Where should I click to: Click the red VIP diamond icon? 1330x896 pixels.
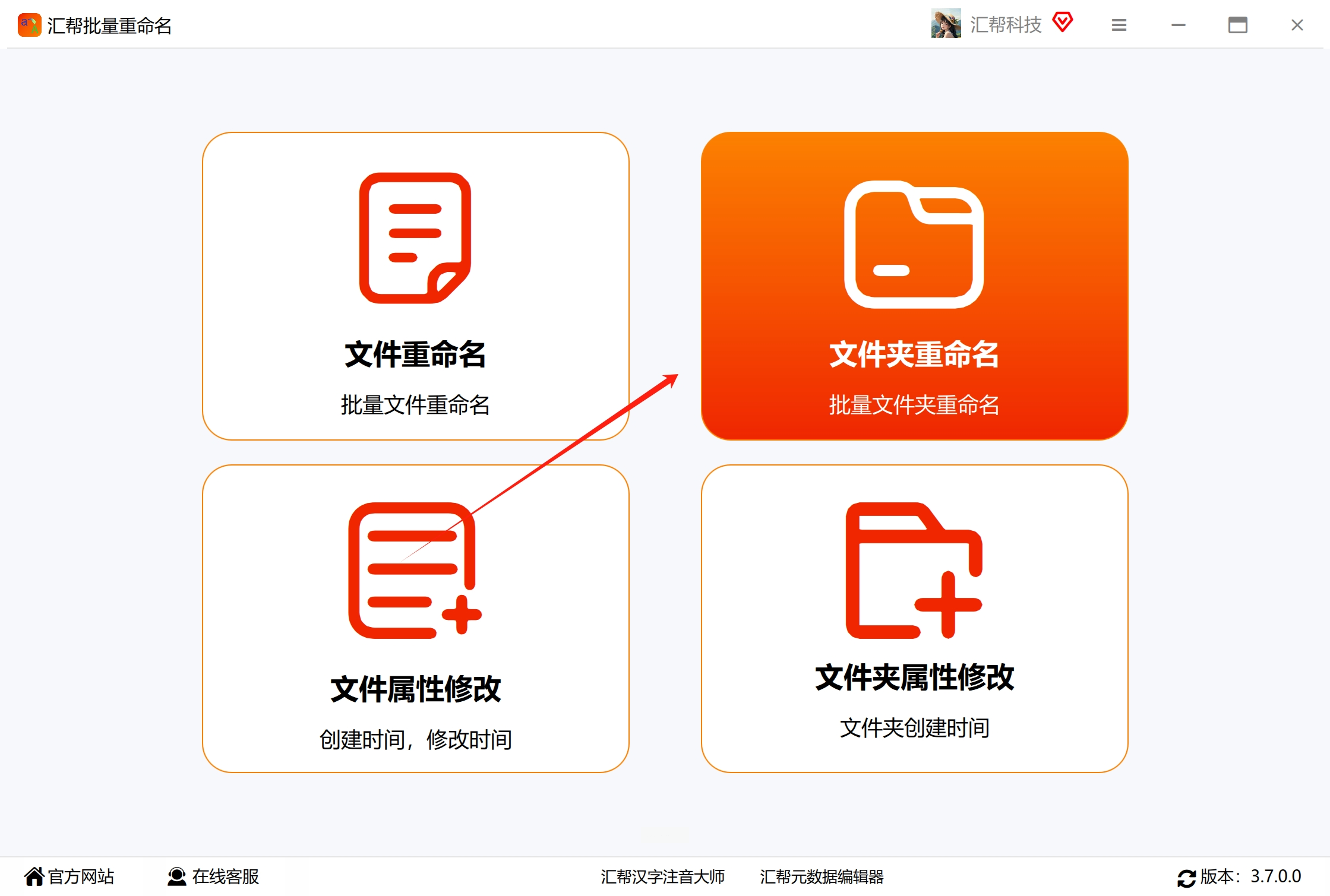(1062, 23)
